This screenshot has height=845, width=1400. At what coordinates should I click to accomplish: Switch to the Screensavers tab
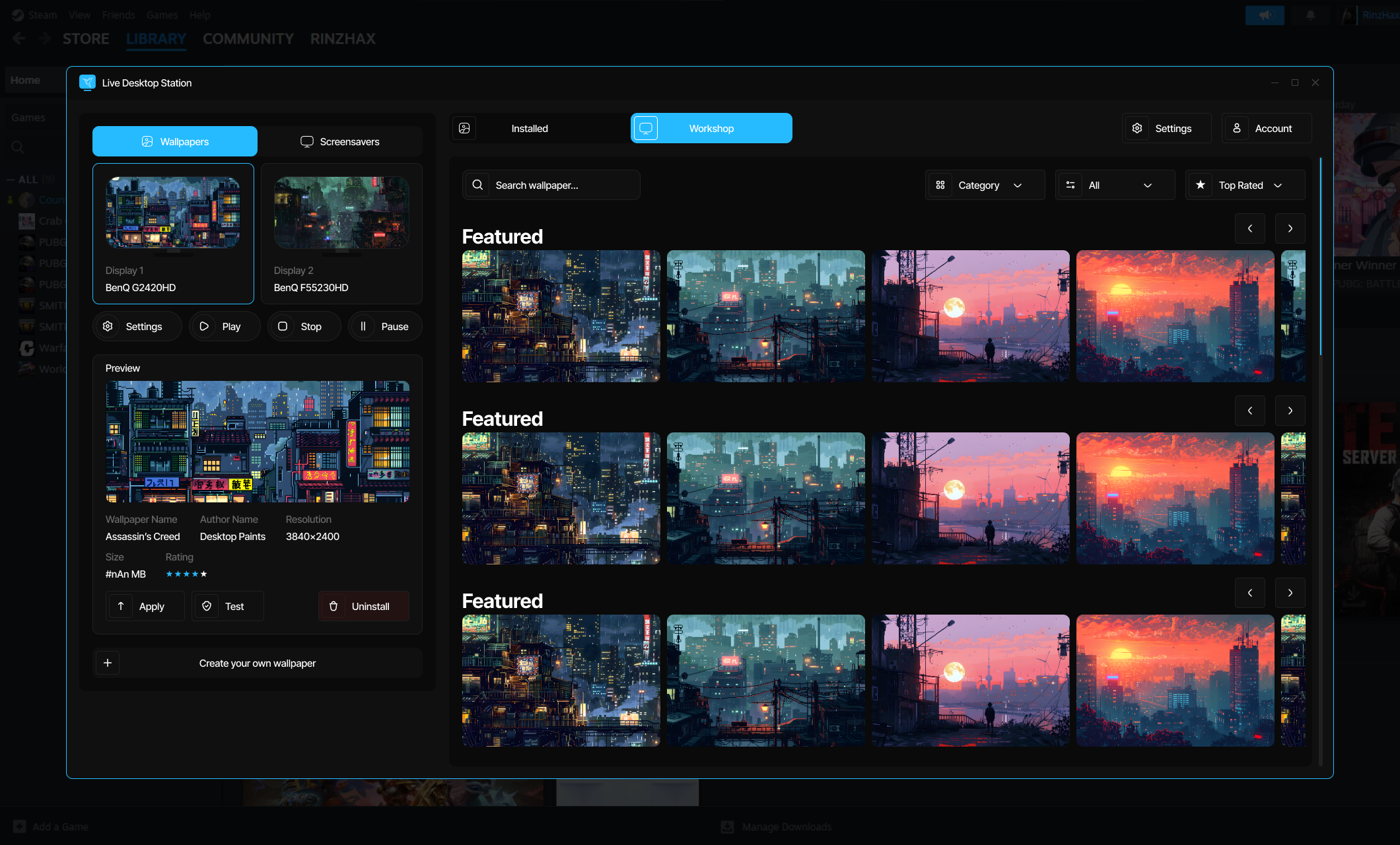pos(340,141)
